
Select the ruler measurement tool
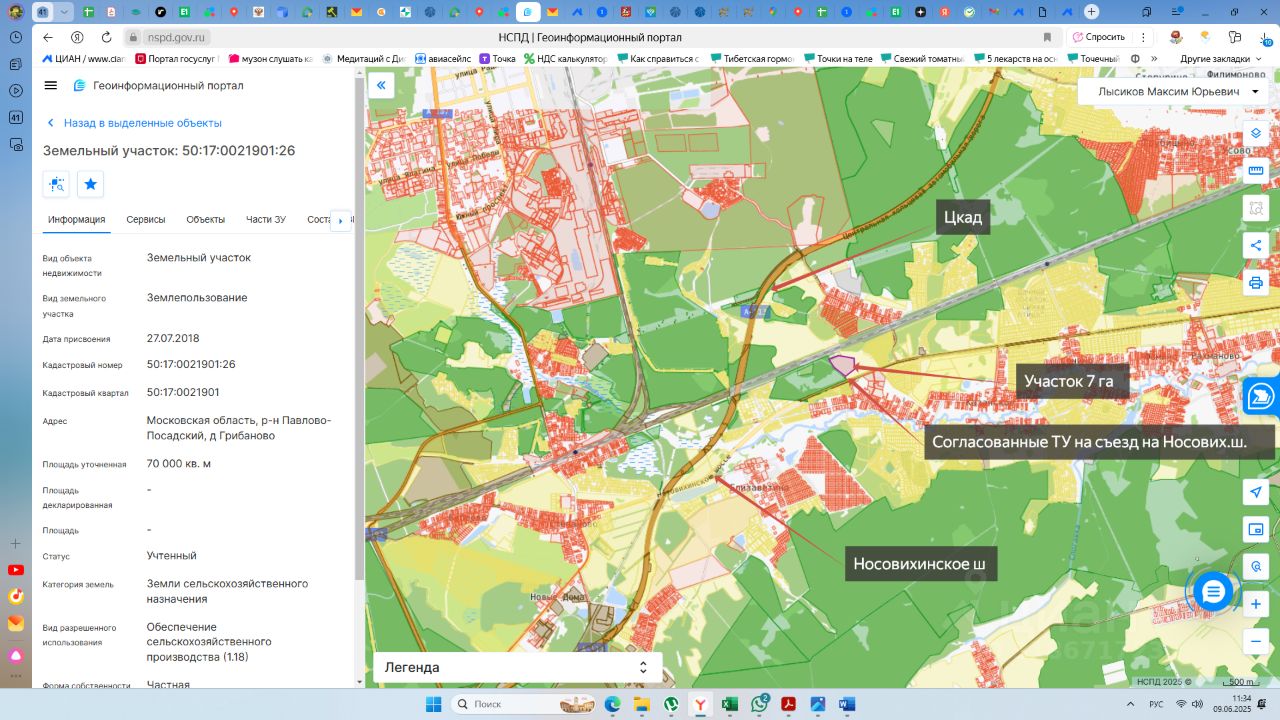(x=1256, y=171)
